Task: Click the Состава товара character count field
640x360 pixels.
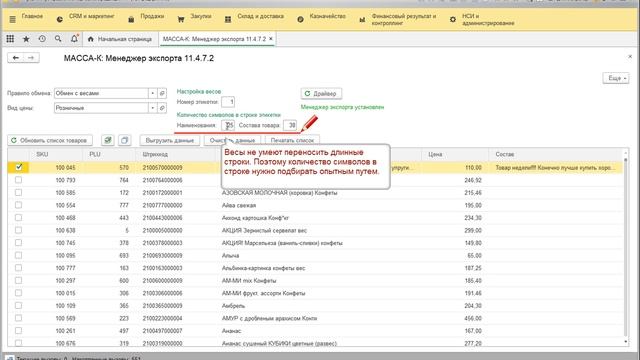Action: pos(290,125)
